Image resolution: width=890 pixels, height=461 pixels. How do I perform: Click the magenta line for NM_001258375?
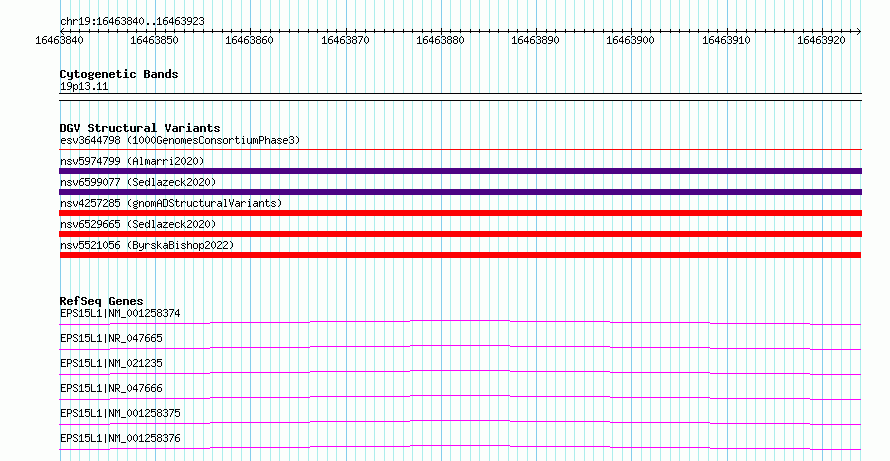(x=460, y=422)
